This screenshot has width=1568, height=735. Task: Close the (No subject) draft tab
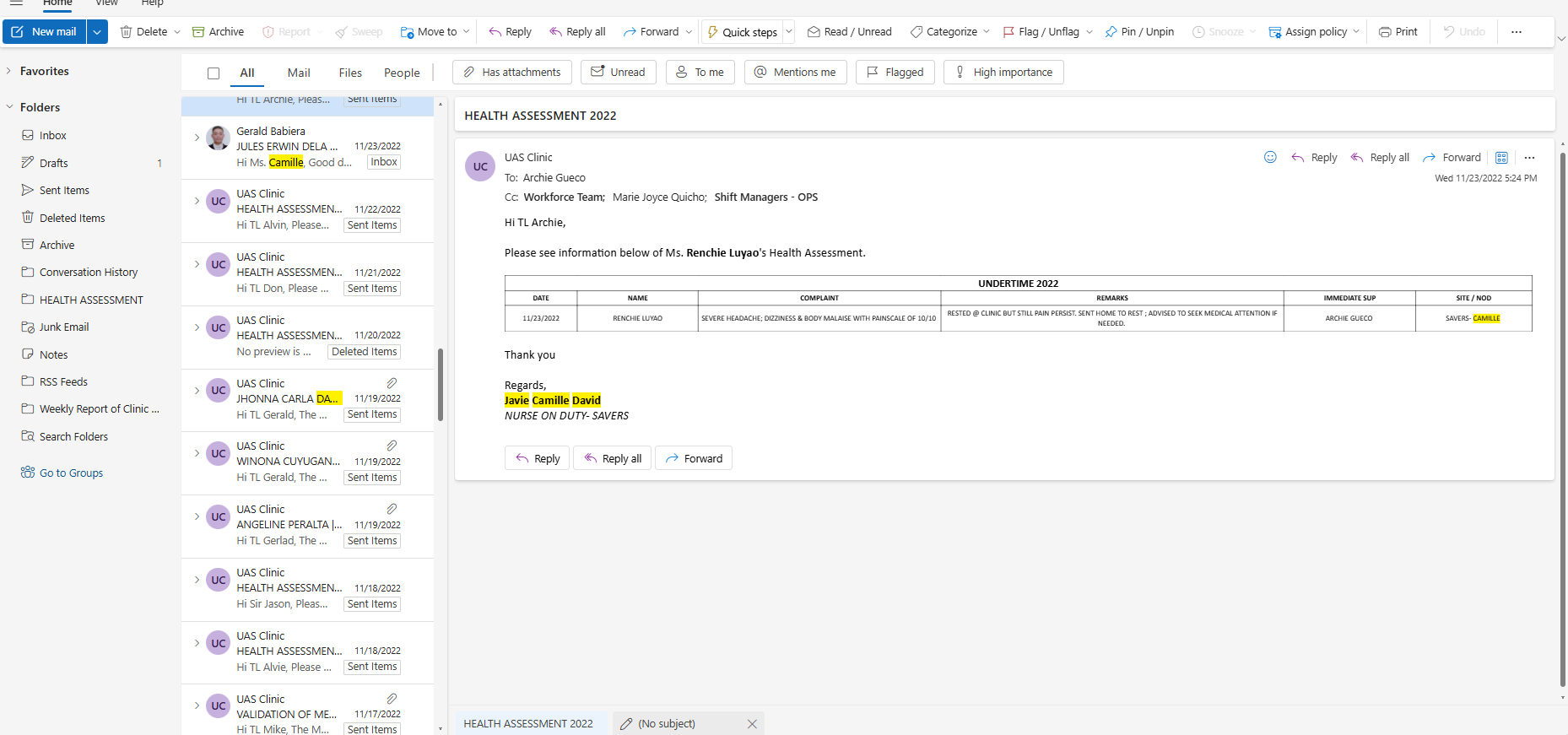752,724
